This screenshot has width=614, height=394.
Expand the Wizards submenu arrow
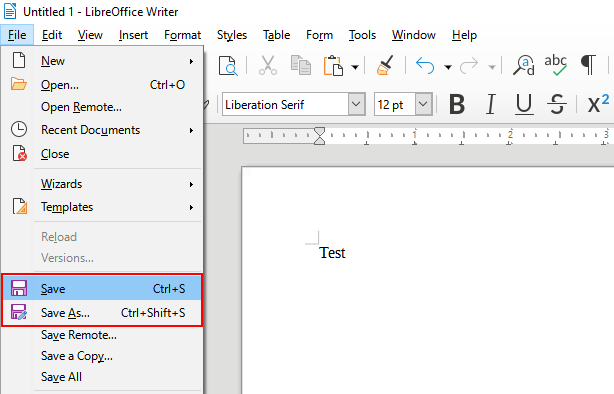[191, 184]
